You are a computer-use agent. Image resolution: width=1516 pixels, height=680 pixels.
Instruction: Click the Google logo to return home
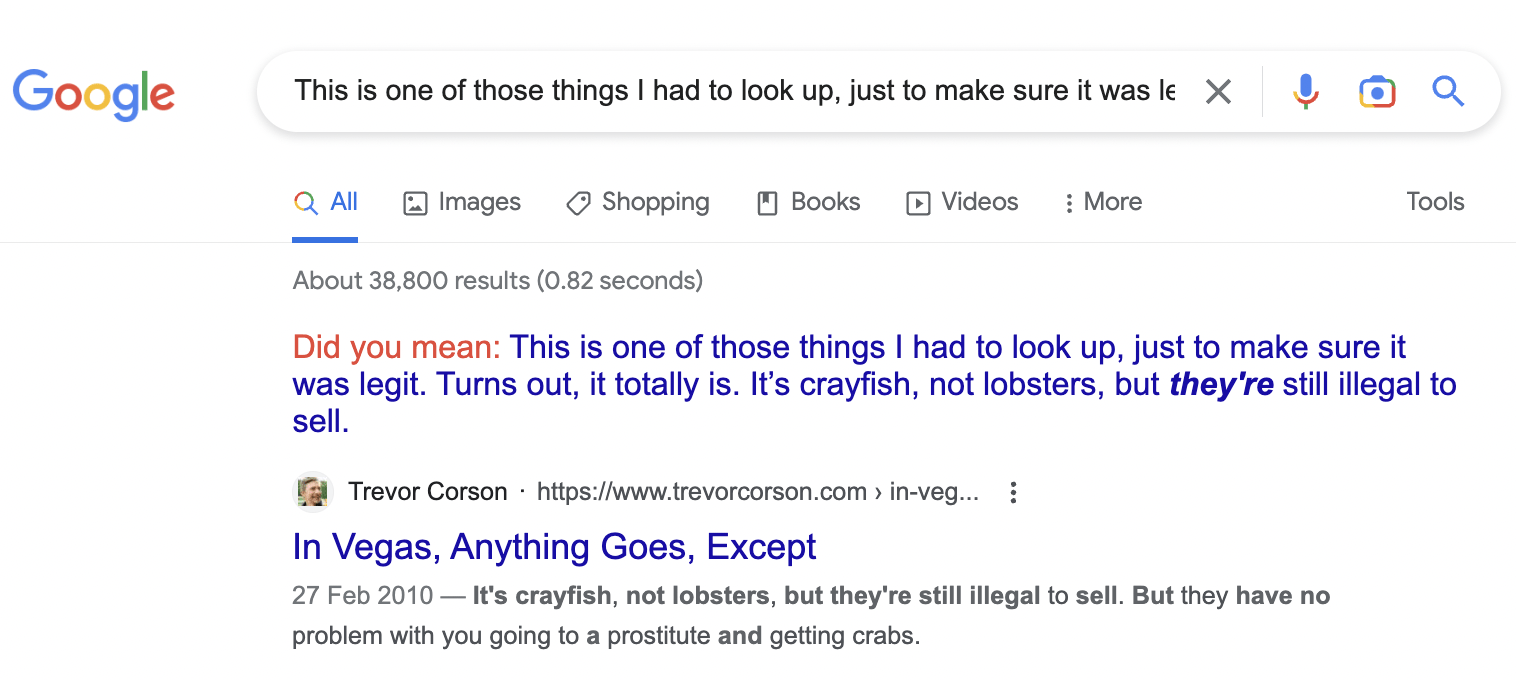coord(94,93)
